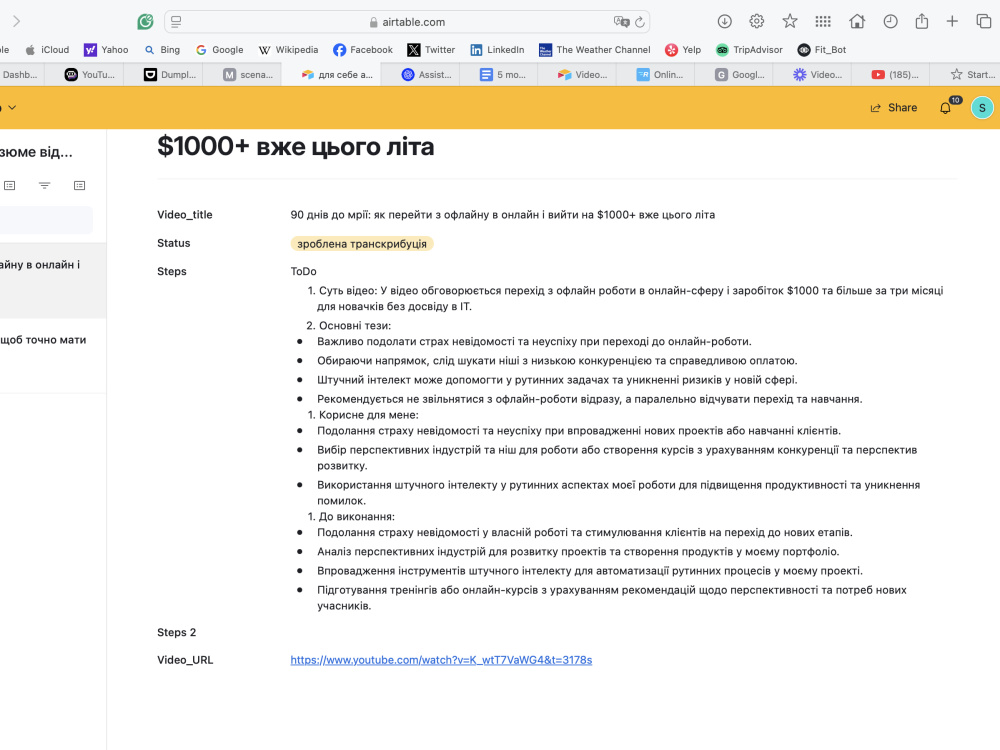The width and height of the screenshot is (1000, 750).
Task: Open Airtable notifications bell
Action: coord(945,108)
